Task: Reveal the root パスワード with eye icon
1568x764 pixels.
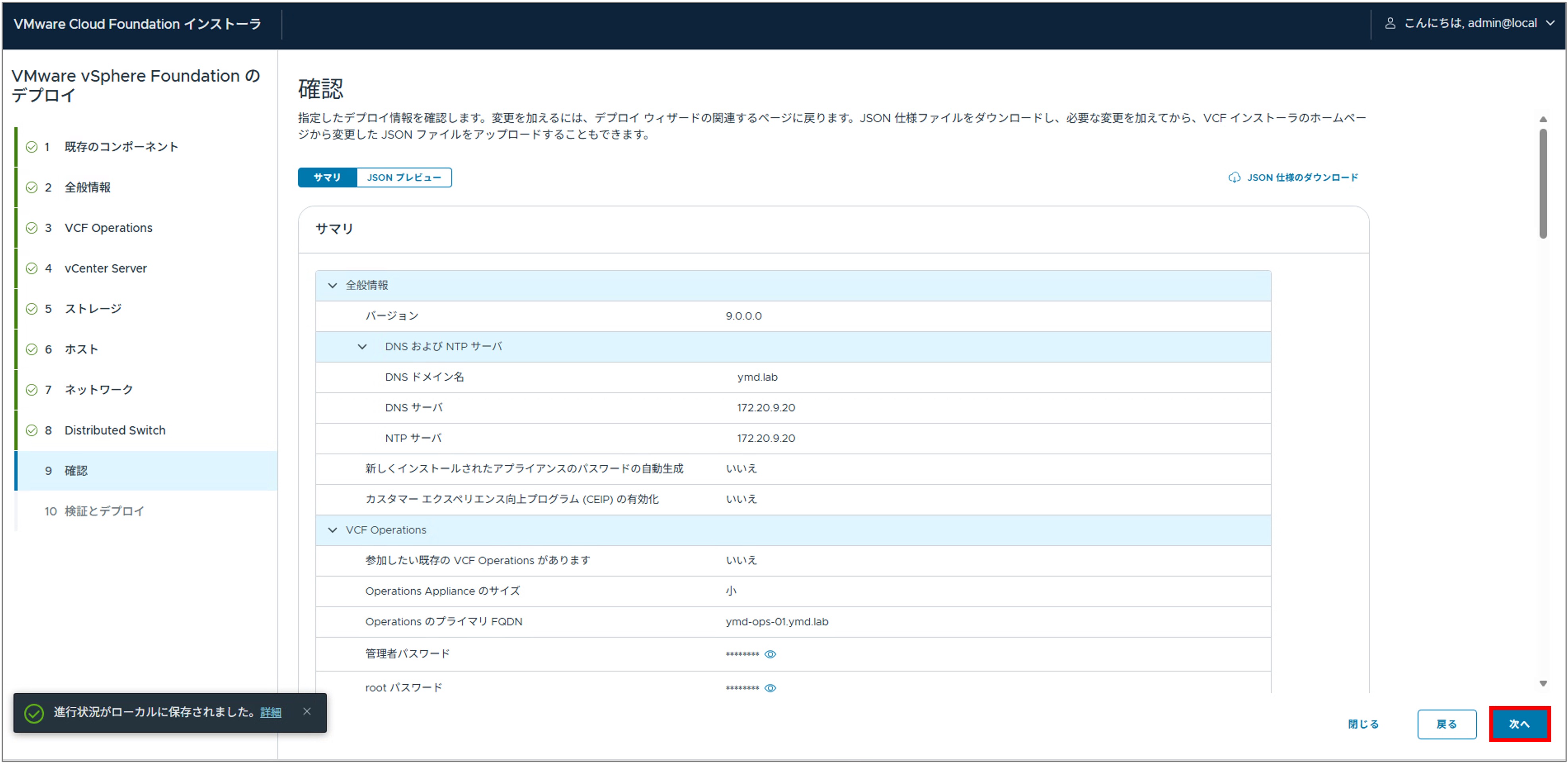Action: 770,688
